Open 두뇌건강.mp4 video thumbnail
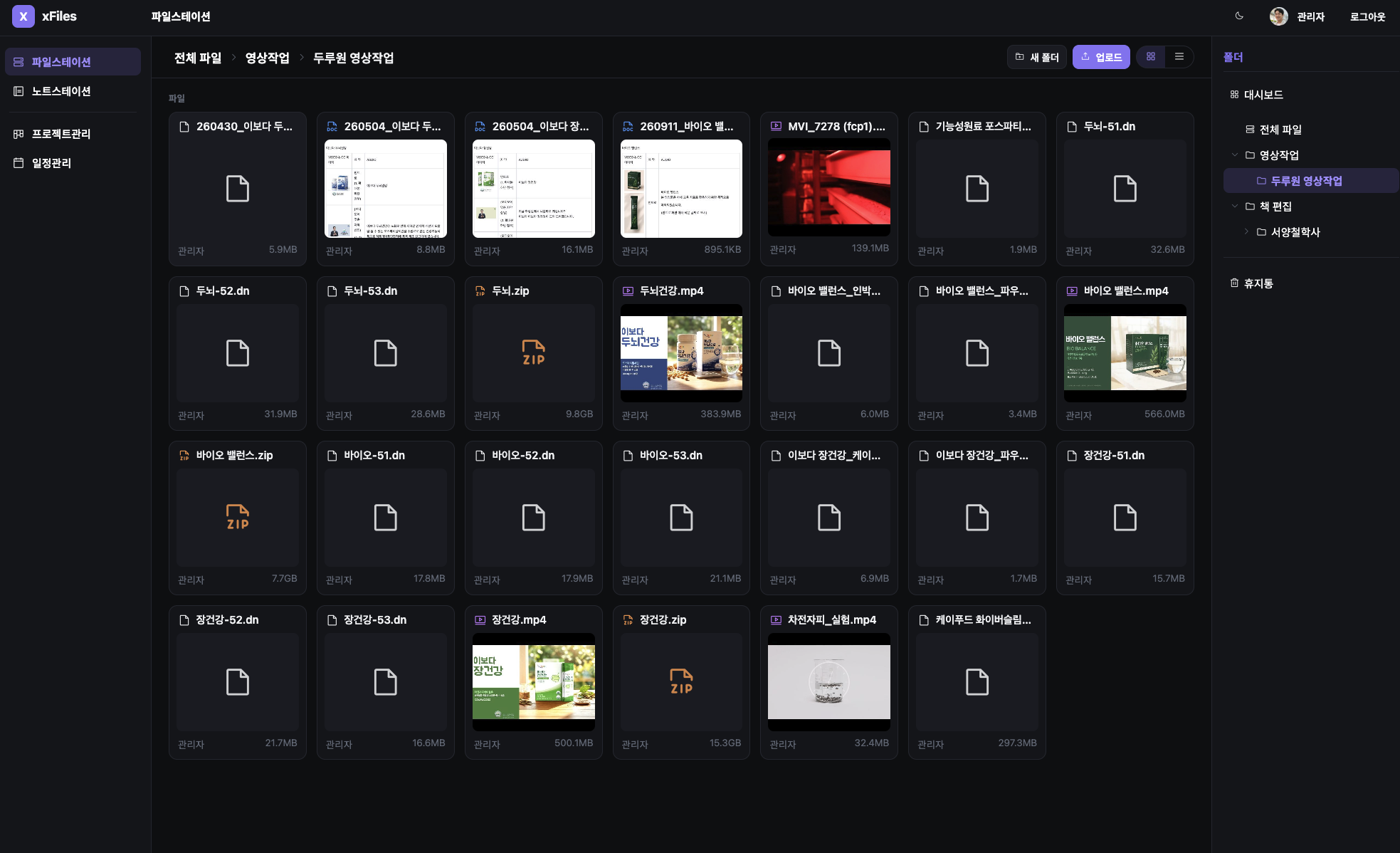 tap(681, 353)
